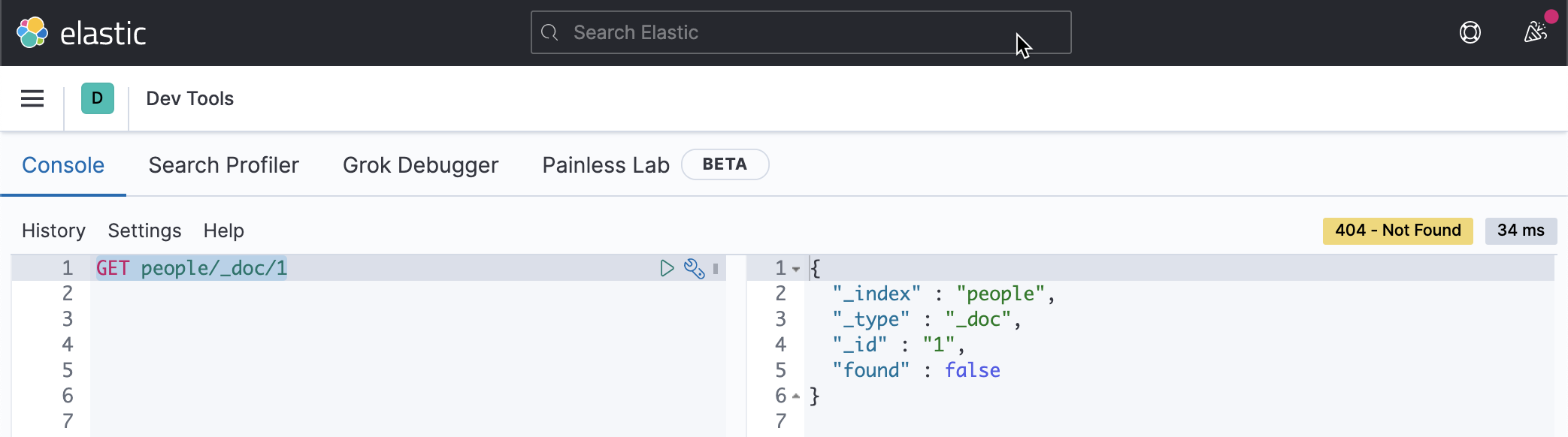Select the Console tab
1568x437 pixels.
click(x=63, y=165)
